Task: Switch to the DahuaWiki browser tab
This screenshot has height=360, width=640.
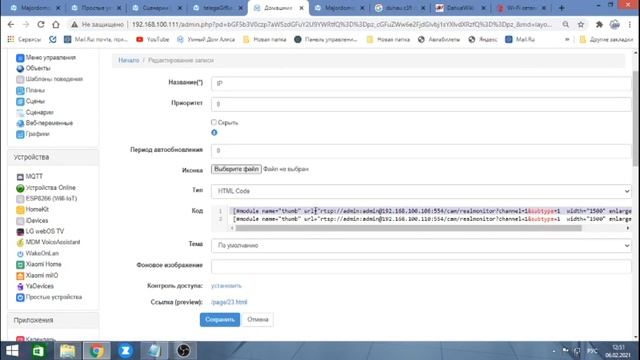Action: 460,8
